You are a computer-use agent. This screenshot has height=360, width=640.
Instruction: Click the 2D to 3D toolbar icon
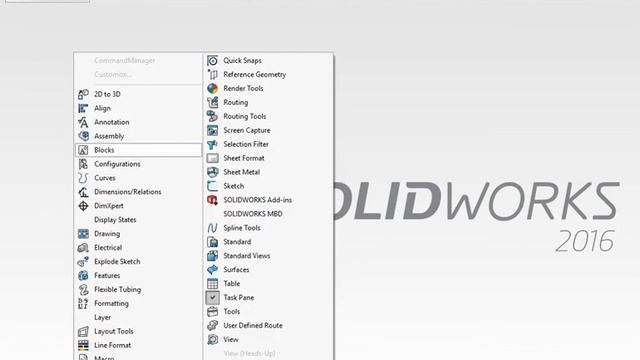click(83, 94)
